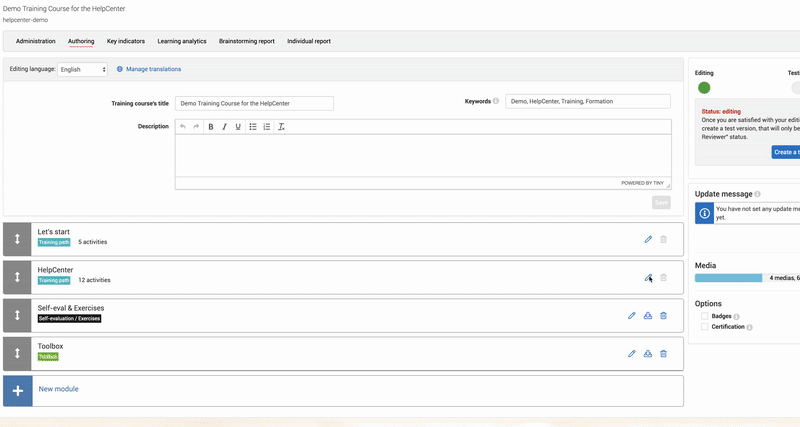This screenshot has width=800, height=427.
Task: Click the Let's start module title
Action: coord(54,232)
